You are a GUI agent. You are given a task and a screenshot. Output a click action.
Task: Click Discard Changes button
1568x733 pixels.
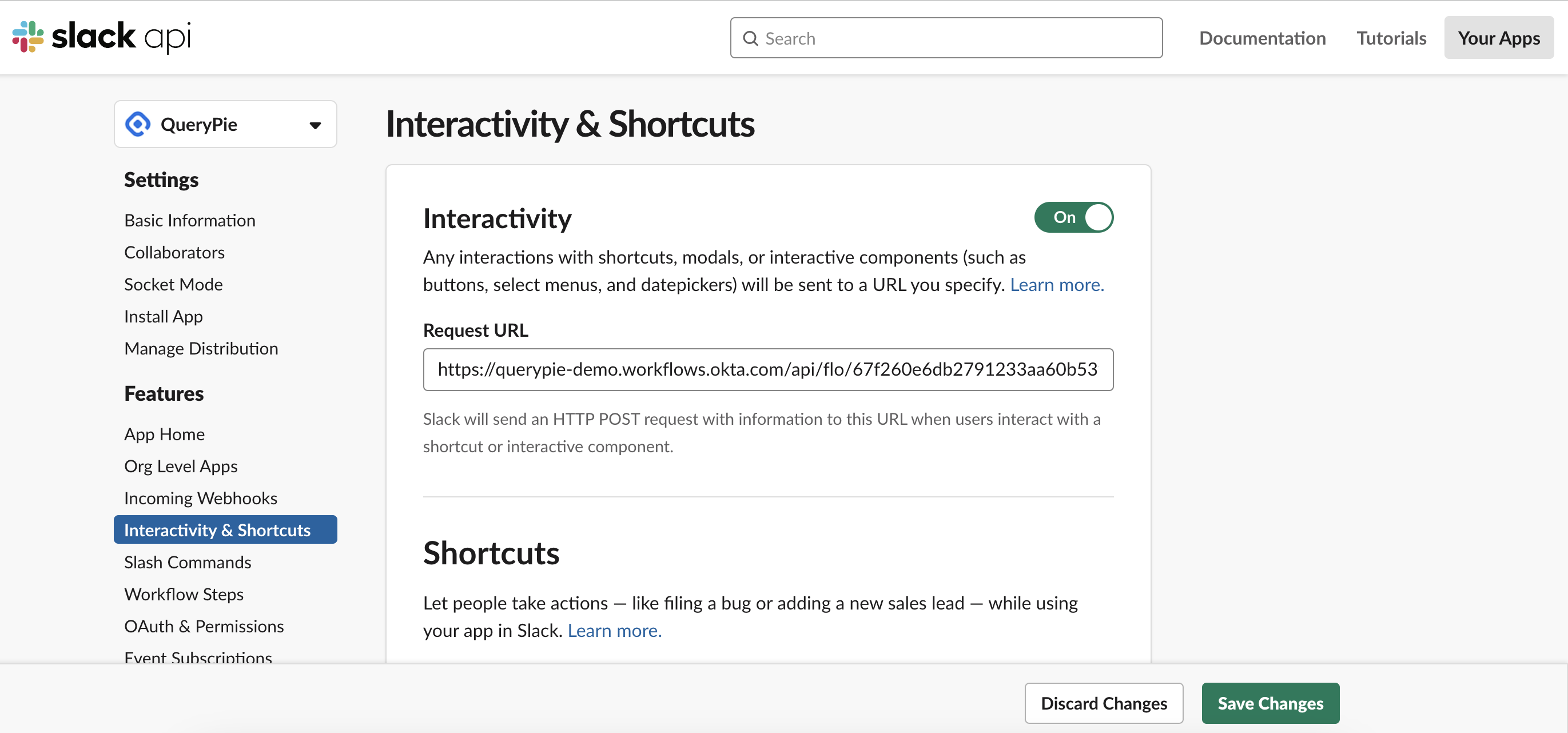pos(1103,703)
